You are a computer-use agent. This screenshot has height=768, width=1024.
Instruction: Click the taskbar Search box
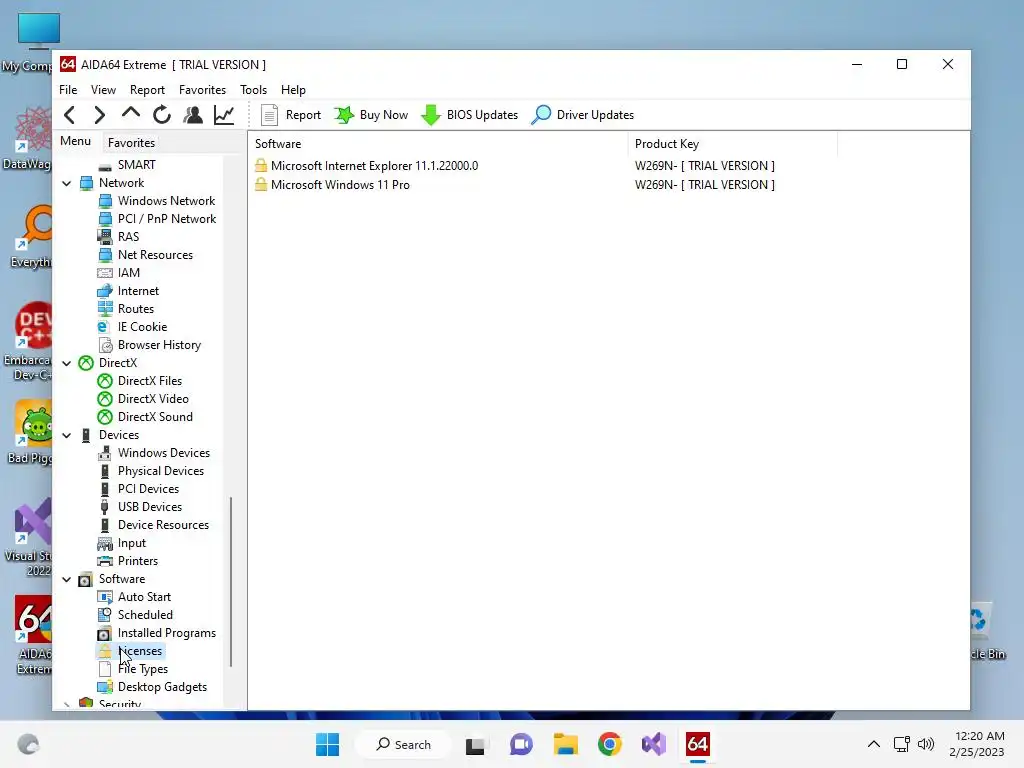click(x=404, y=744)
